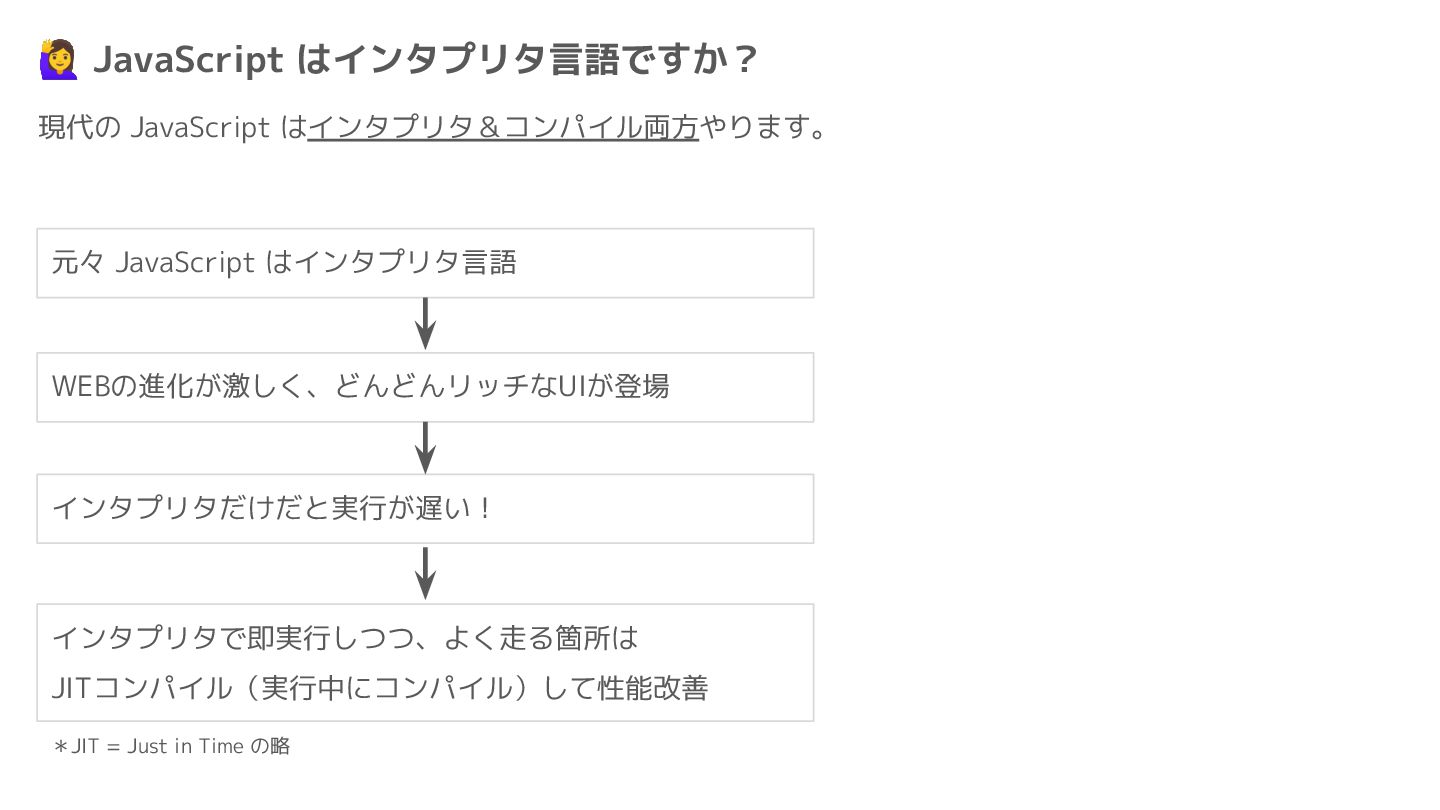Select the box WEBの進化が激しく
Viewport: 1440px width, 810px height.
[425, 387]
